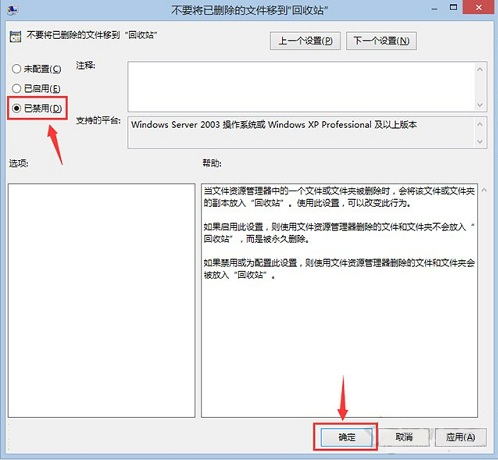The width and height of the screenshot is (498, 460).
Task: Click the policy icon in the title bar
Action: tap(13, 10)
